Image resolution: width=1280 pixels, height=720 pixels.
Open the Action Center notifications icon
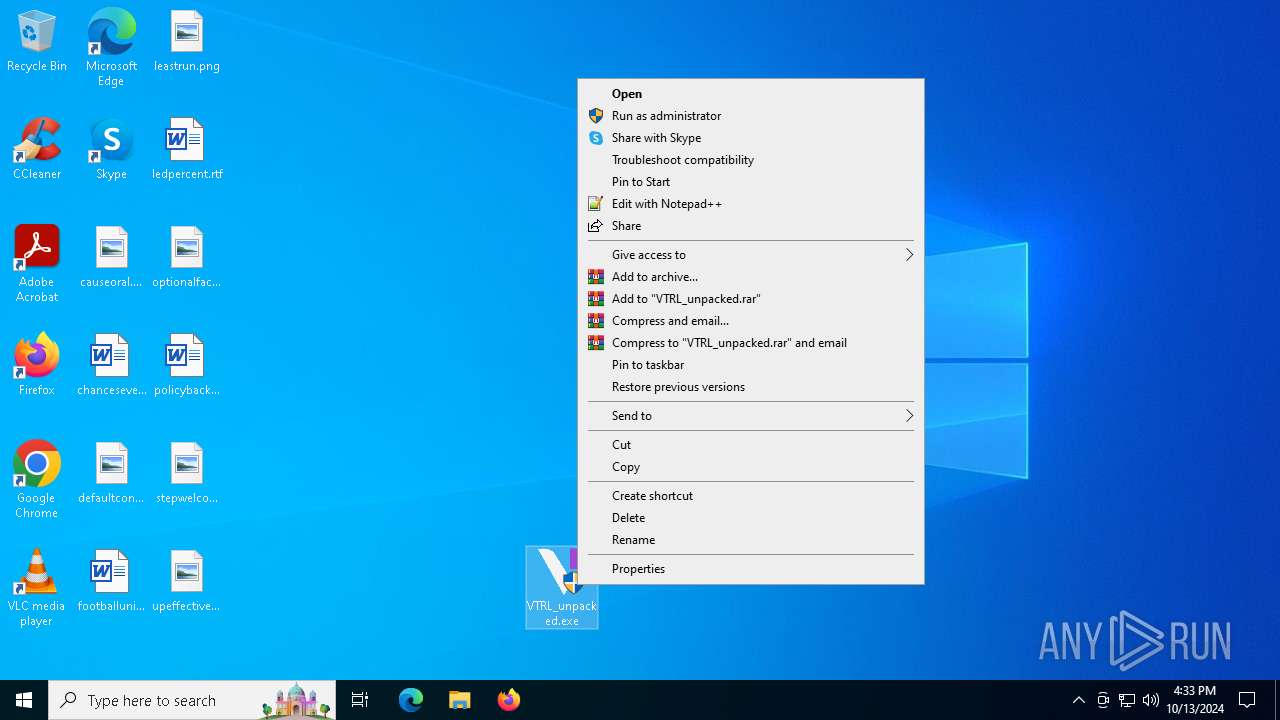1247,700
